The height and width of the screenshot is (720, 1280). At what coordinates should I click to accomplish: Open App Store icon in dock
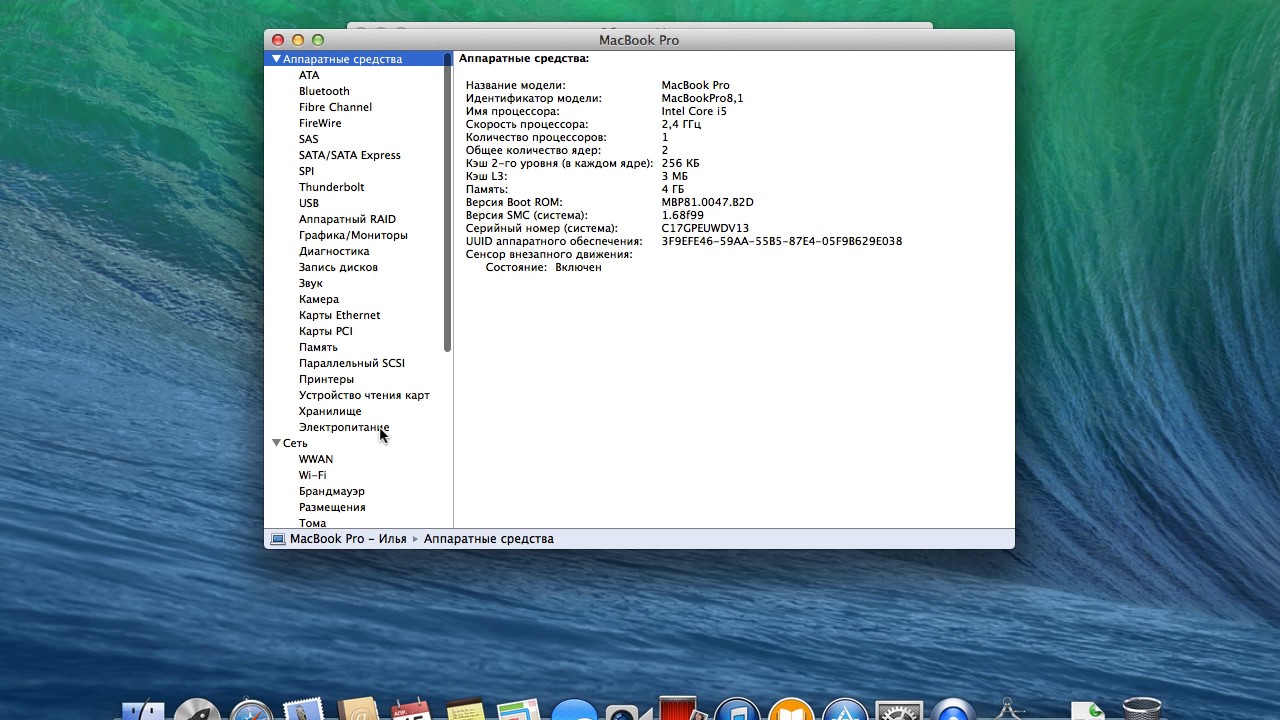coord(845,710)
